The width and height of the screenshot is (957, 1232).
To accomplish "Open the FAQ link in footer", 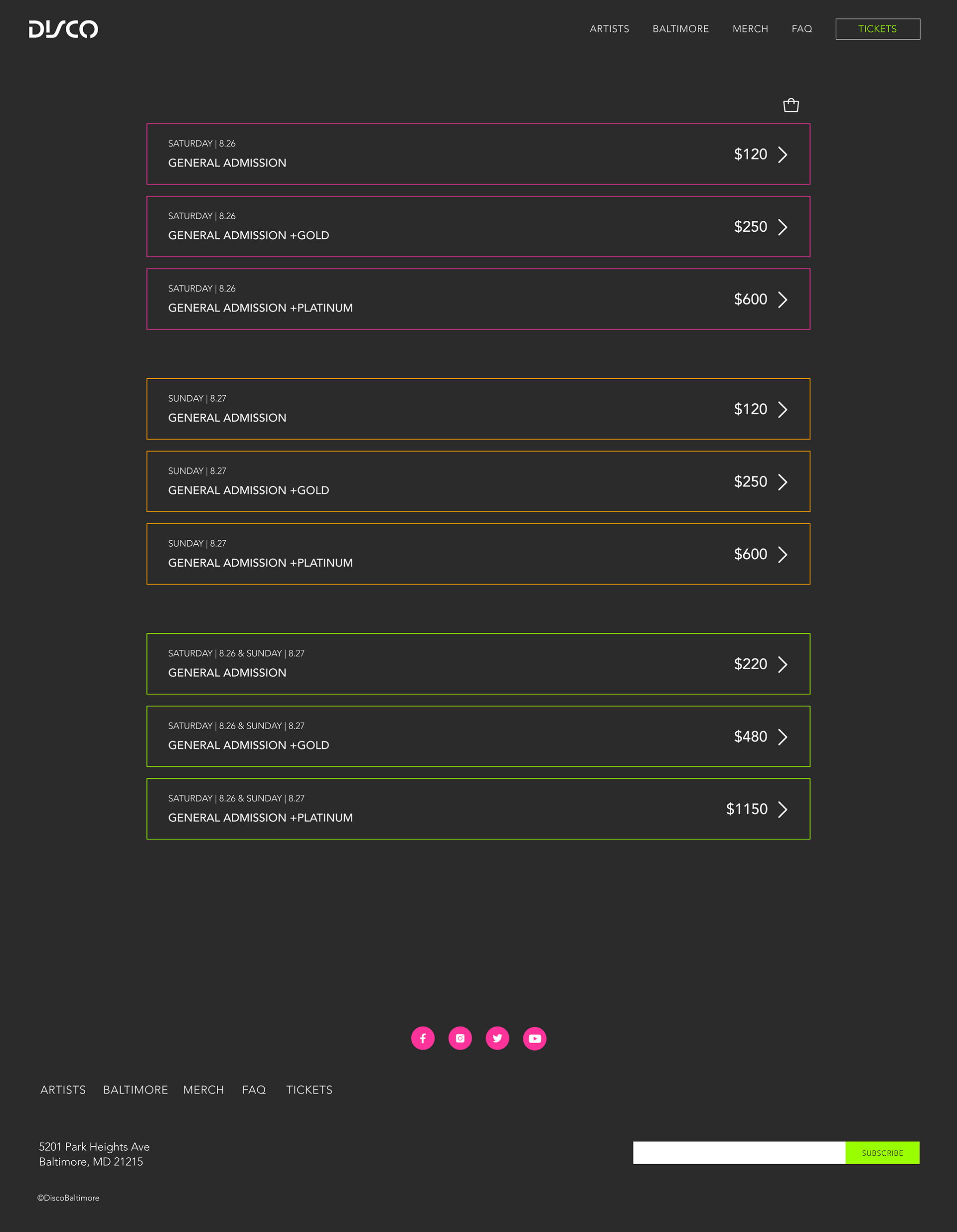I will click(254, 1090).
